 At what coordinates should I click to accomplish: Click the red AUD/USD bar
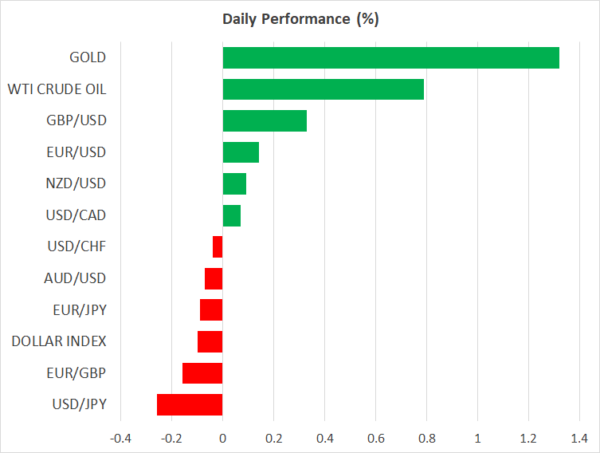pyautogui.click(x=213, y=278)
